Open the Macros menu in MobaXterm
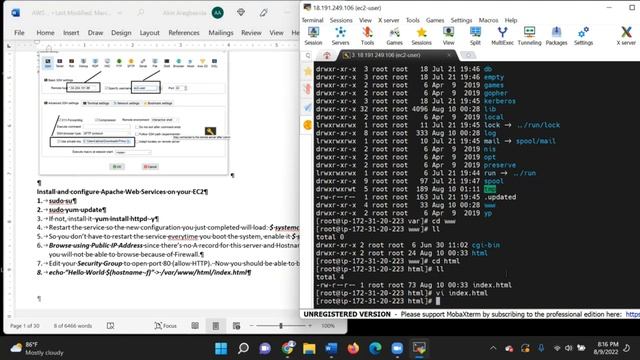This screenshot has height=360, width=640. (488, 20)
